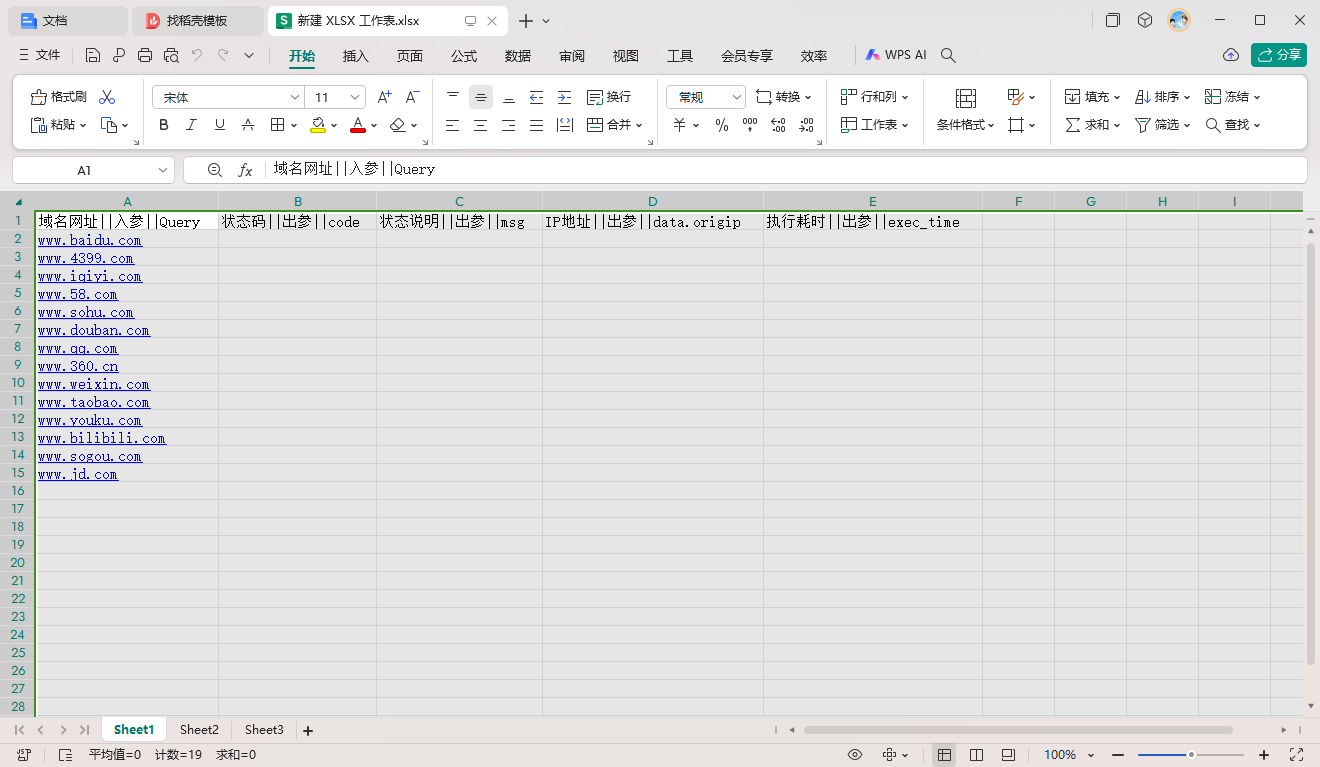Toggle underline formatting
The image size is (1320, 767).
click(x=220, y=125)
